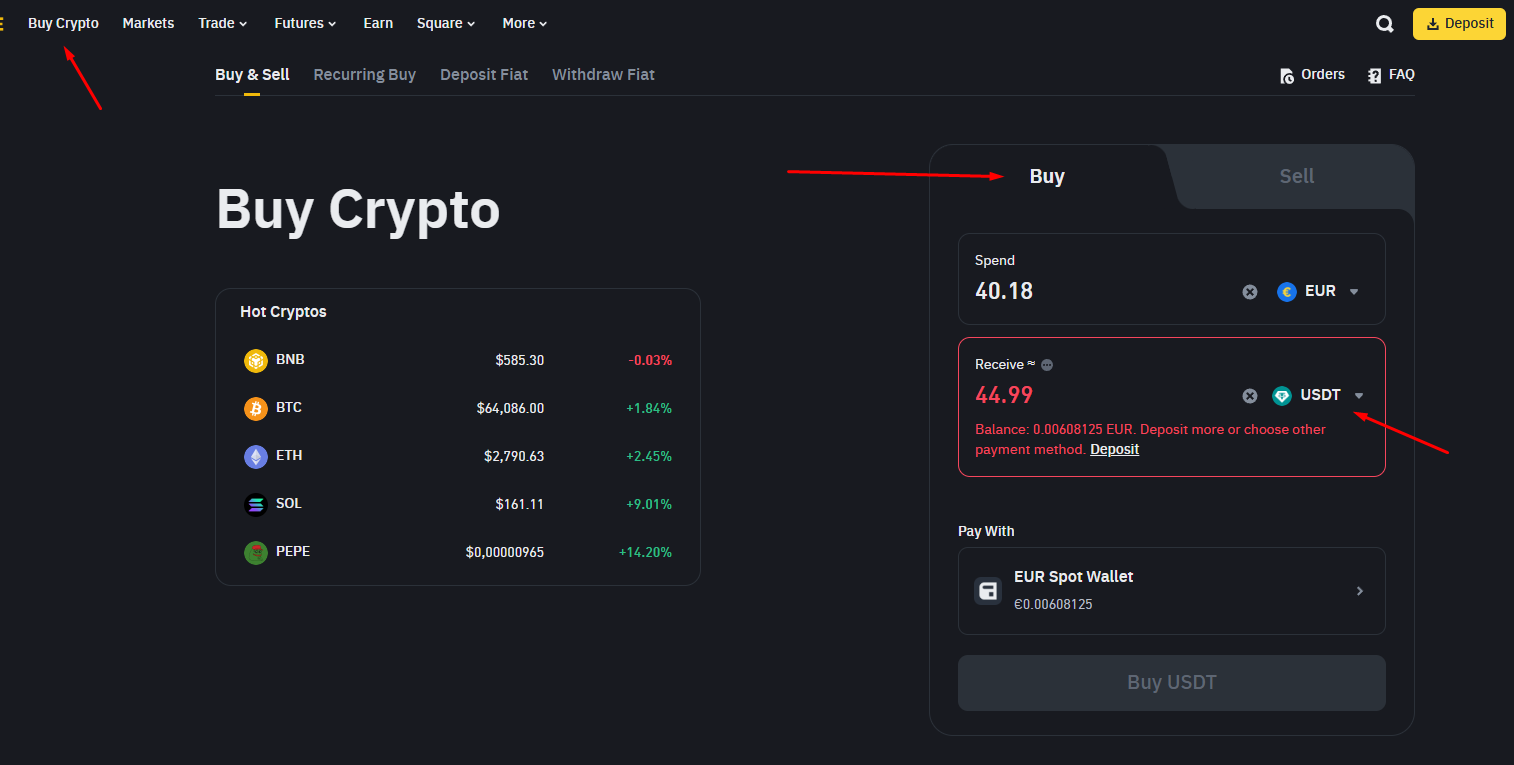Click the BNB price $585.30
Screen dimensions: 1514x765
tap(520, 360)
